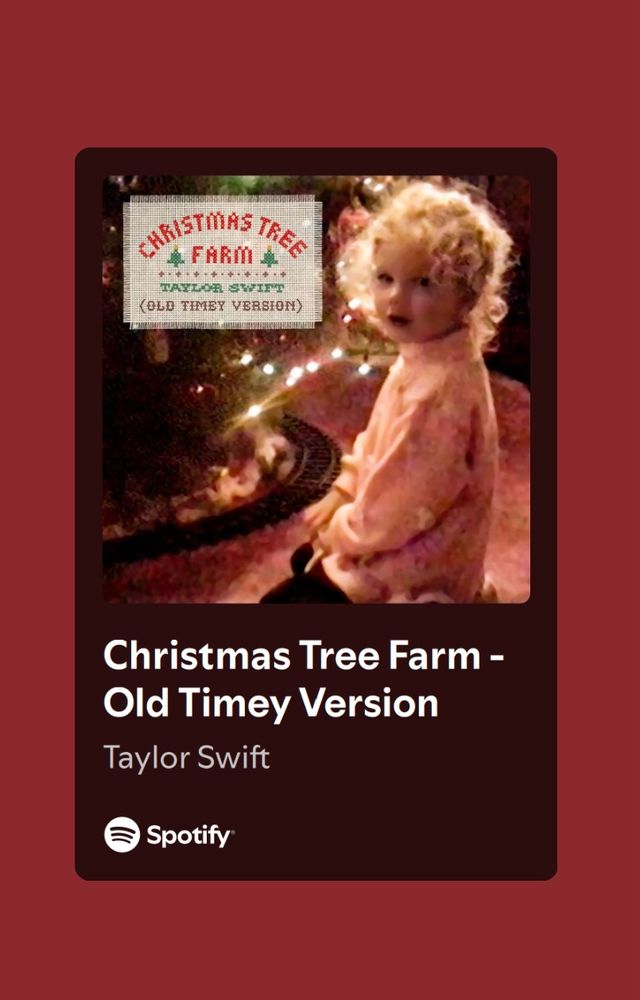Click the cross-stitch title patch on cover
640x1000 pixels.
click(x=222, y=261)
